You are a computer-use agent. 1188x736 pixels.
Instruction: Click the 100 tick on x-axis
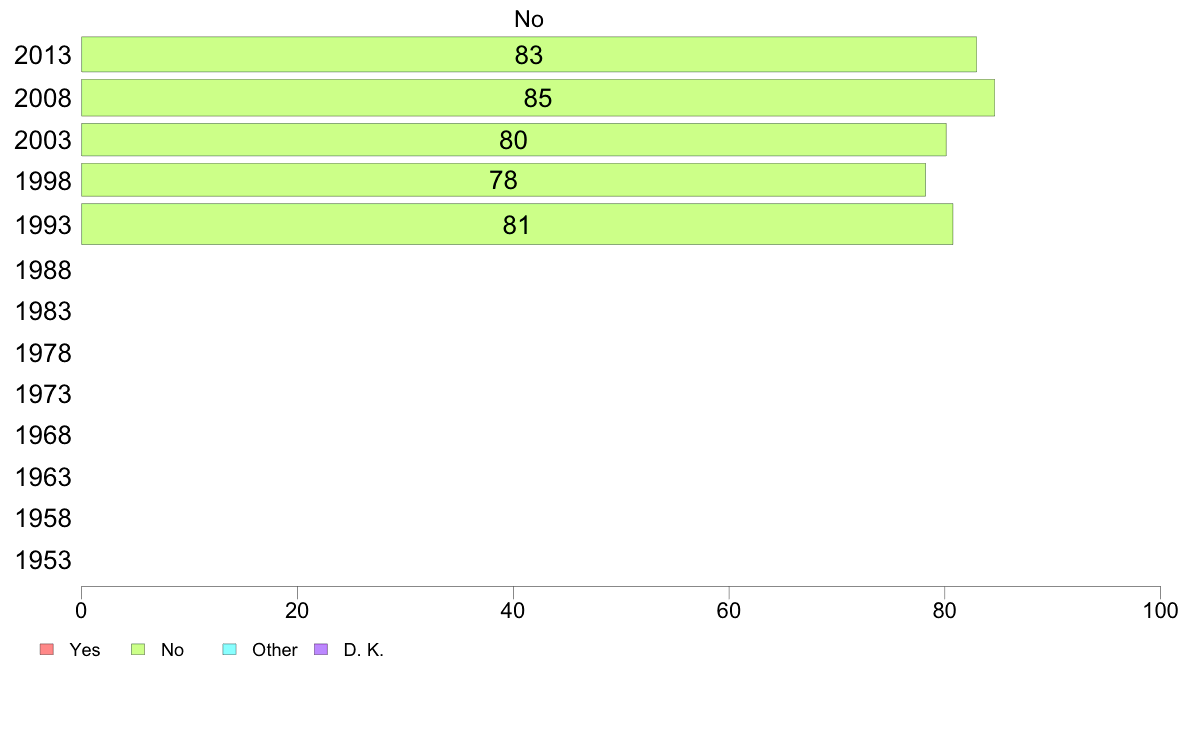[x=1160, y=611]
